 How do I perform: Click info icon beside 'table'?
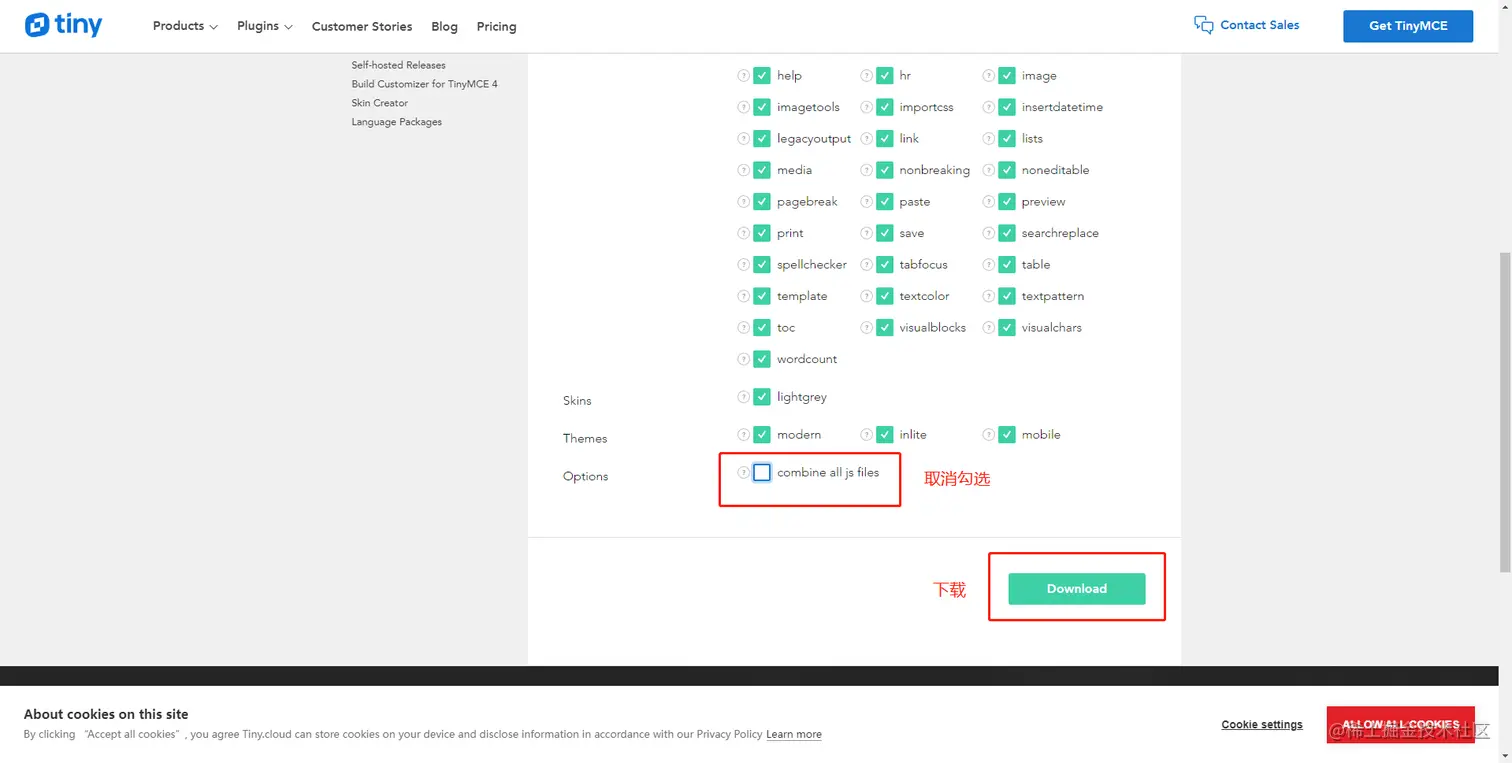click(x=988, y=264)
